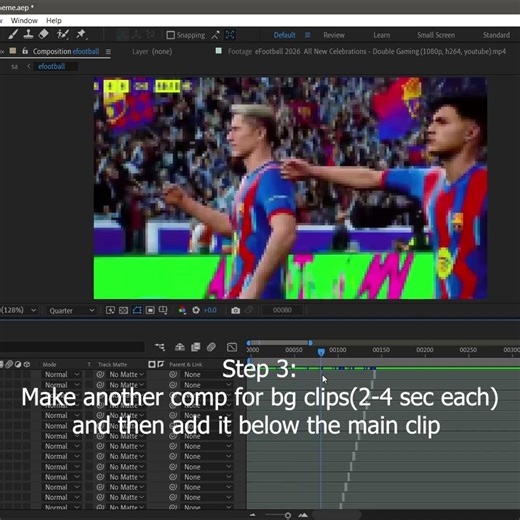Viewport: 520px width, 520px height.
Task: Click the Motion Blur switch column header icon
Action: click(x=9, y=364)
